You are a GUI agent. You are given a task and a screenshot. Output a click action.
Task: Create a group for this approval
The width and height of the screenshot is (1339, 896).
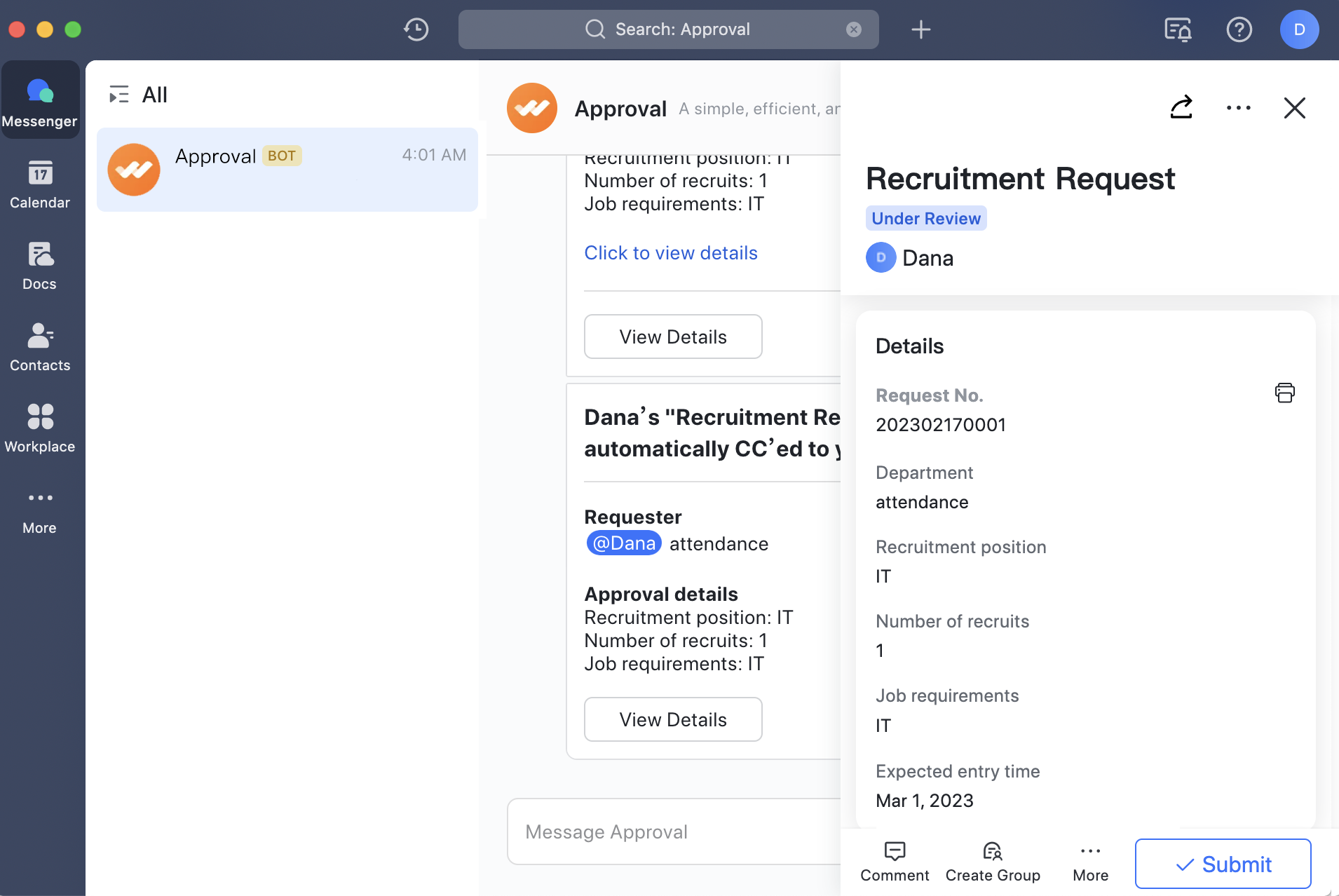click(x=992, y=861)
